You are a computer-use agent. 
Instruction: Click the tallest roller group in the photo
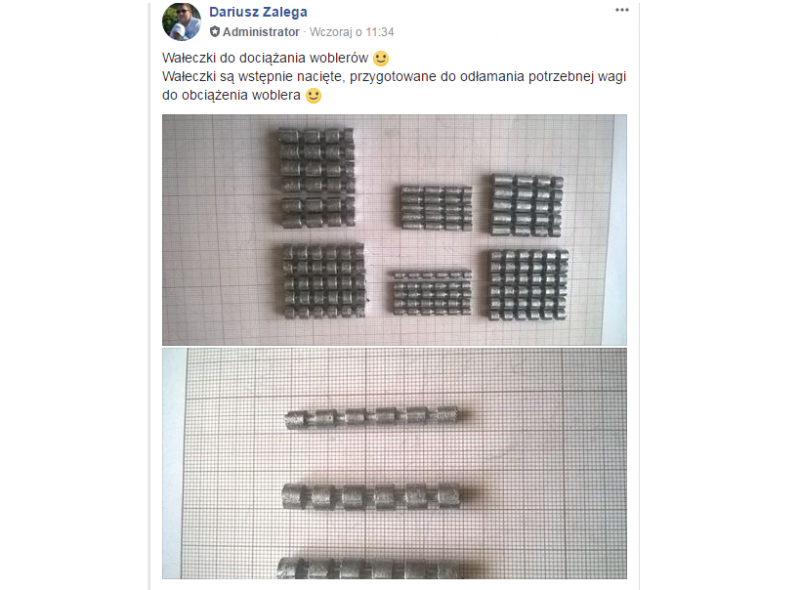click(316, 177)
